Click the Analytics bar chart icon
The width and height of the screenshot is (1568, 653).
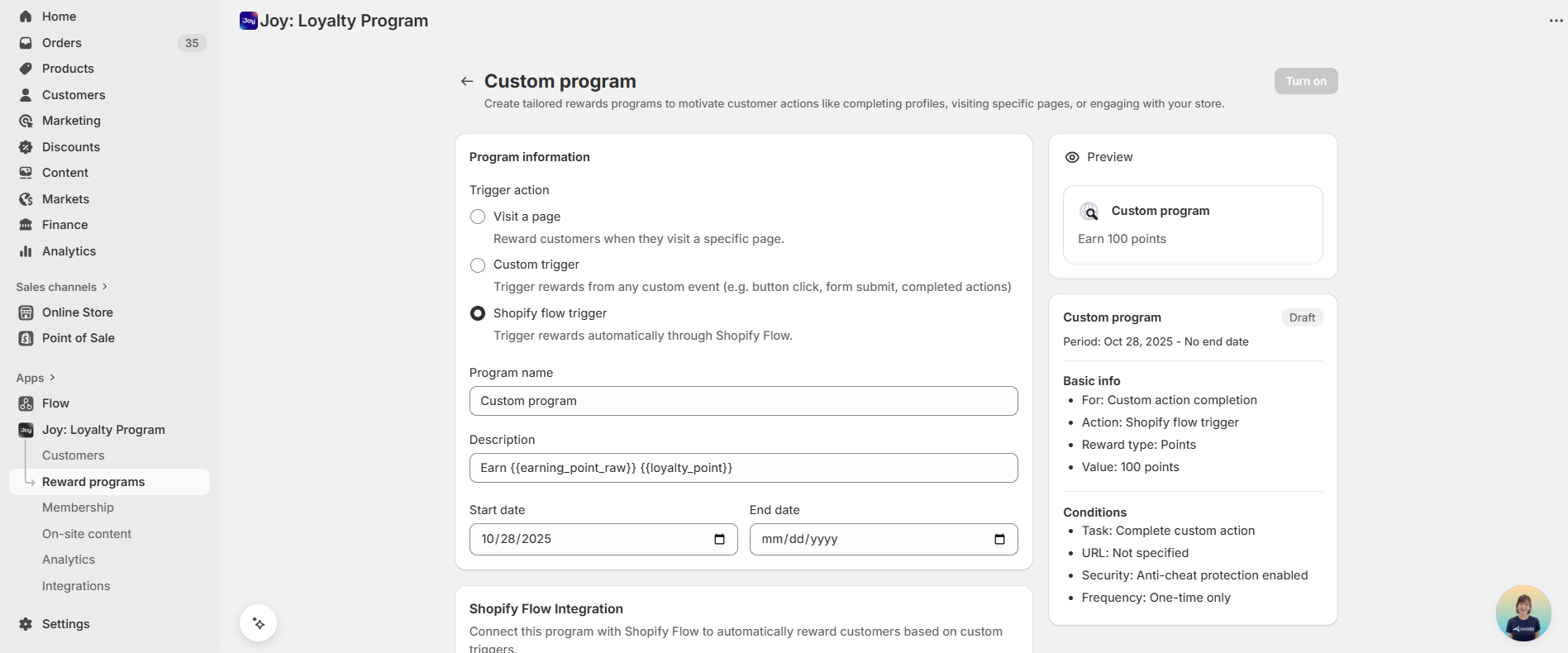26,251
